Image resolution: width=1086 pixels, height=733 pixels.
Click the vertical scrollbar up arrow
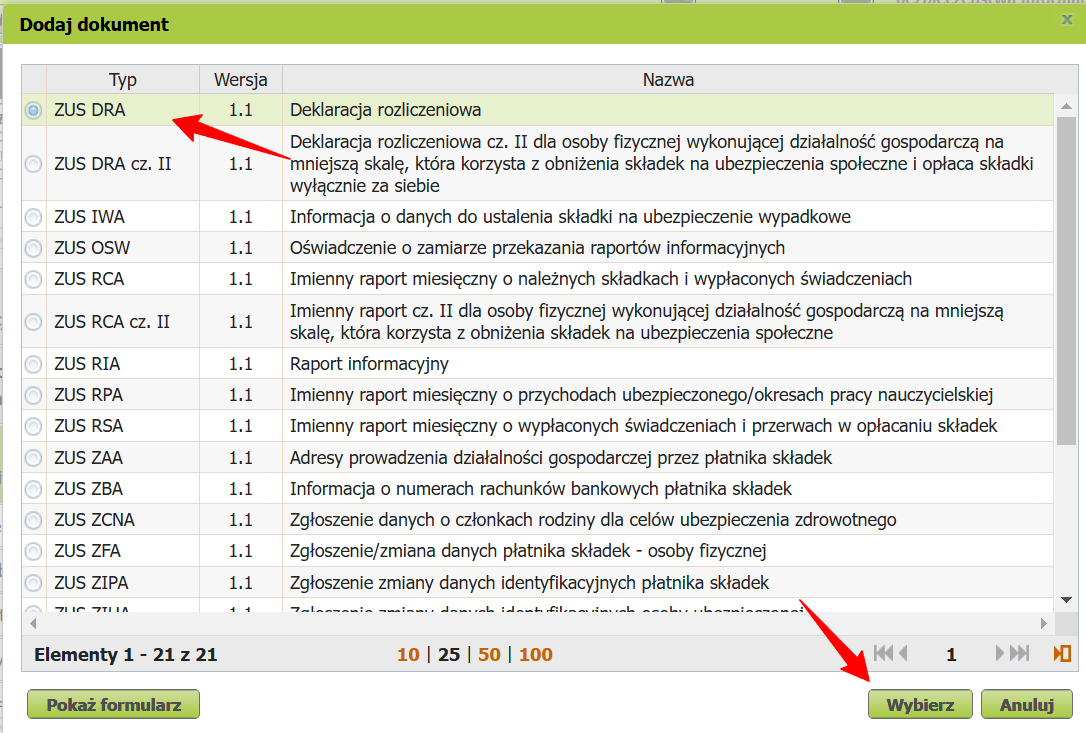(1066, 106)
